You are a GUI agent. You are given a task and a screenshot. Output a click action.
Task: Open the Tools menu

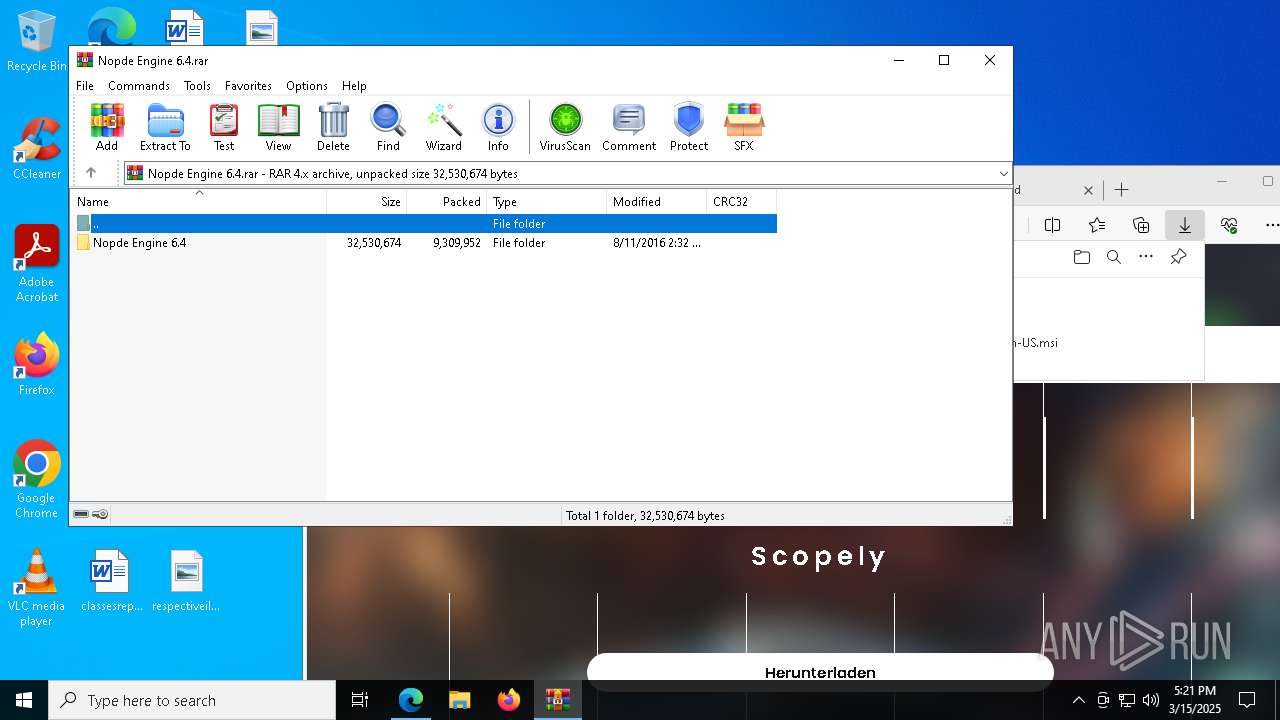[197, 86]
